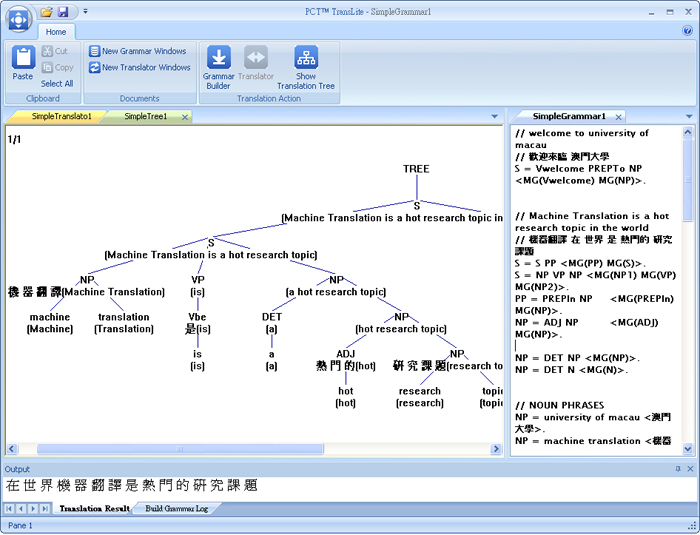This screenshot has width=700, height=535.
Task: Click the save disk icon in quick access
Action: point(63,12)
